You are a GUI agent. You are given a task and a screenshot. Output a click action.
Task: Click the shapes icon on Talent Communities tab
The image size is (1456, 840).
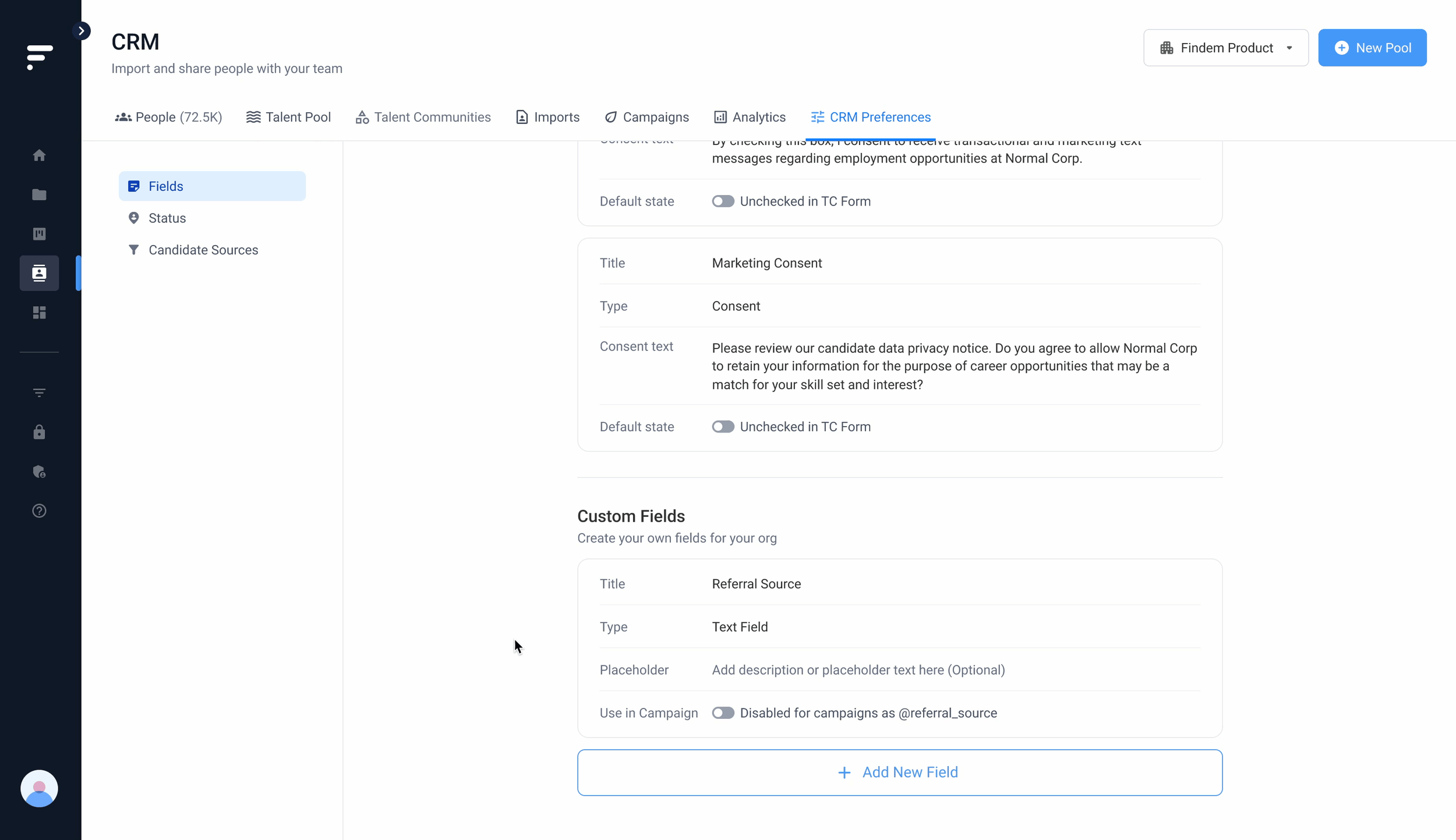coord(362,118)
